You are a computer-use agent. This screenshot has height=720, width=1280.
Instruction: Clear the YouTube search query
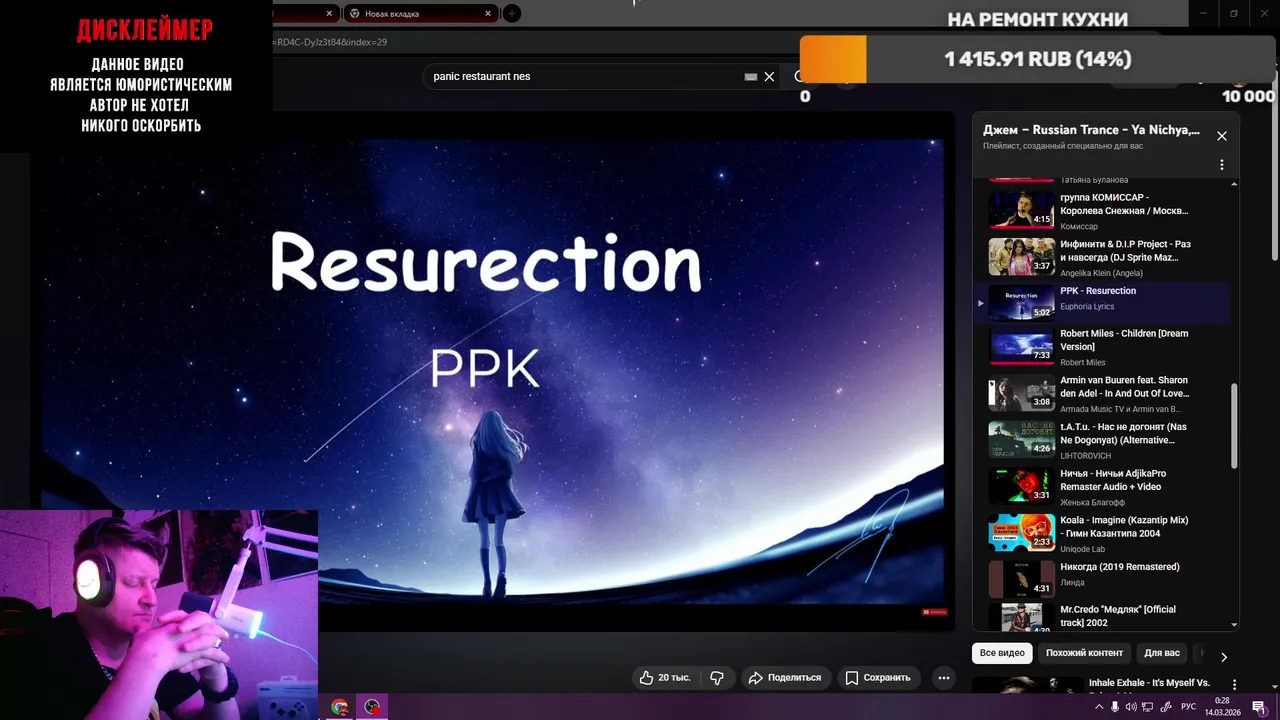coord(769,76)
